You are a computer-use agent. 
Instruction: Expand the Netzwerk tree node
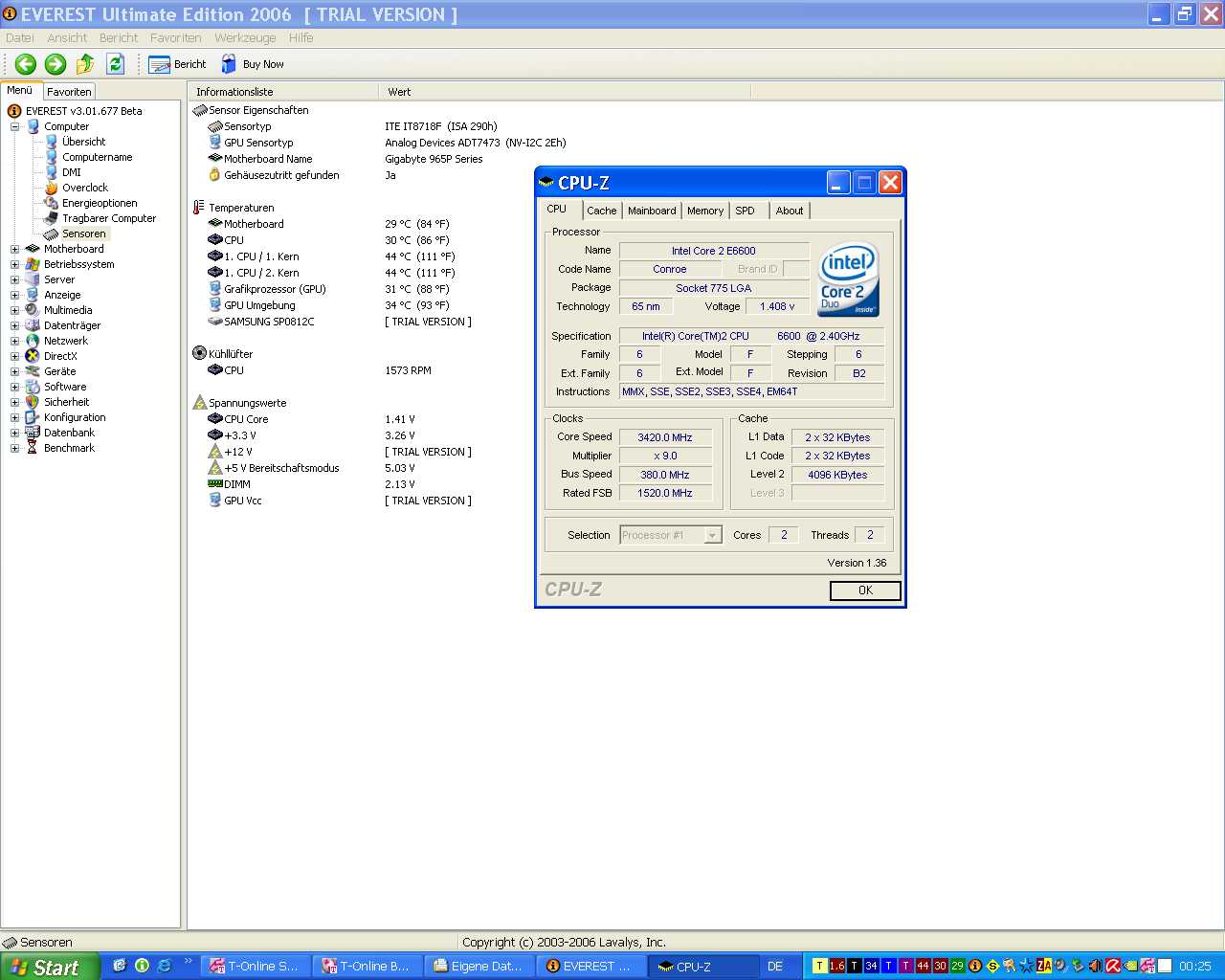14,341
